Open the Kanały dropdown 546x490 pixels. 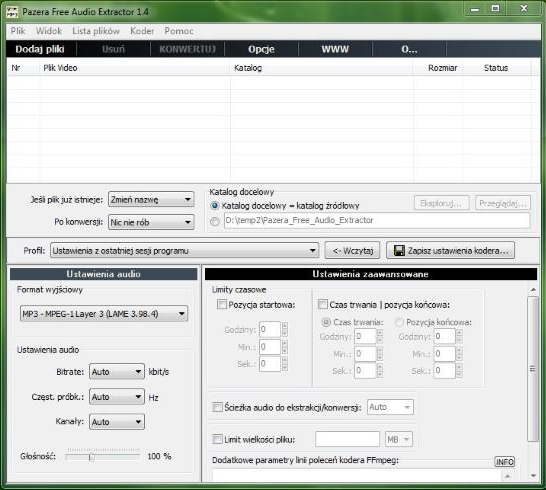117,422
